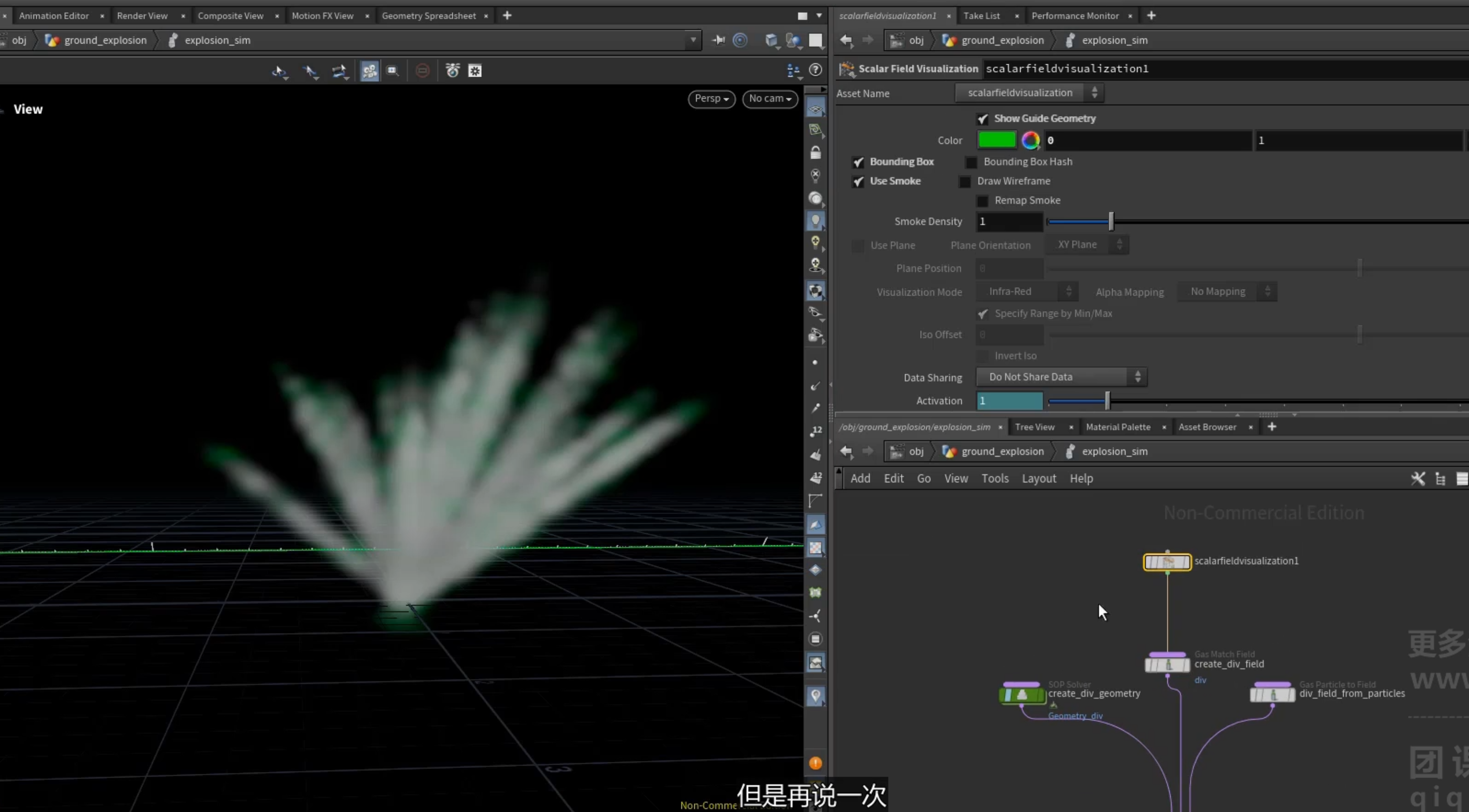This screenshot has height=812, width=1469.
Task: Click the orange warning indicator icon
Action: pyautogui.click(x=816, y=763)
